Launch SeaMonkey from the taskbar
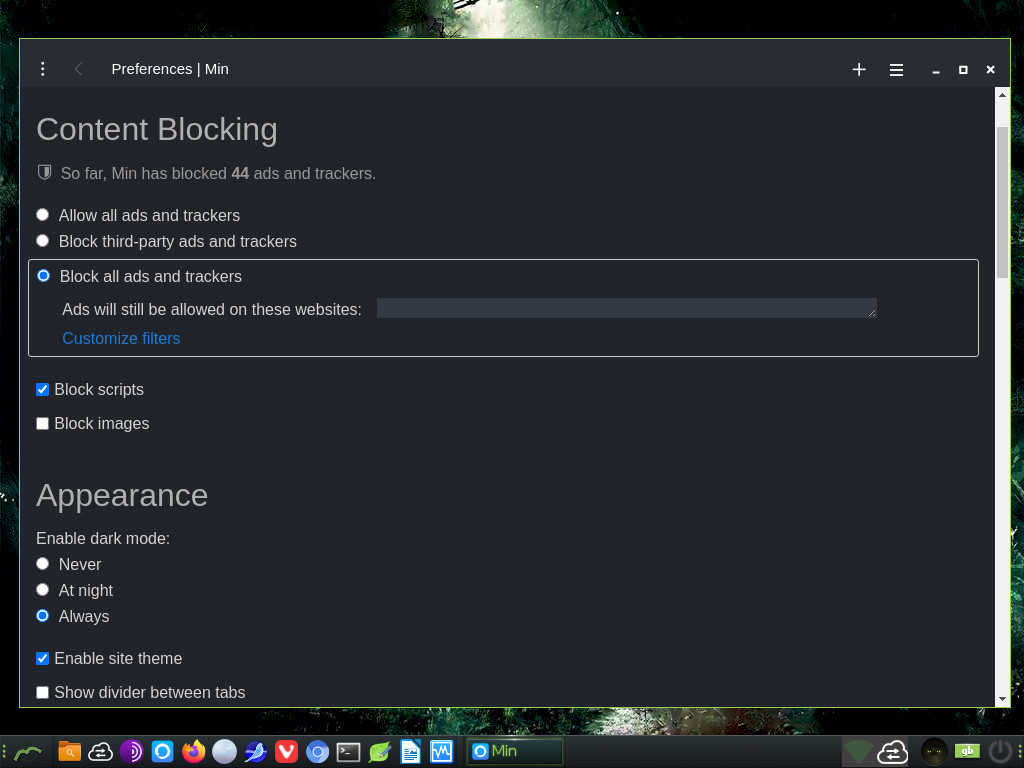 click(255, 752)
